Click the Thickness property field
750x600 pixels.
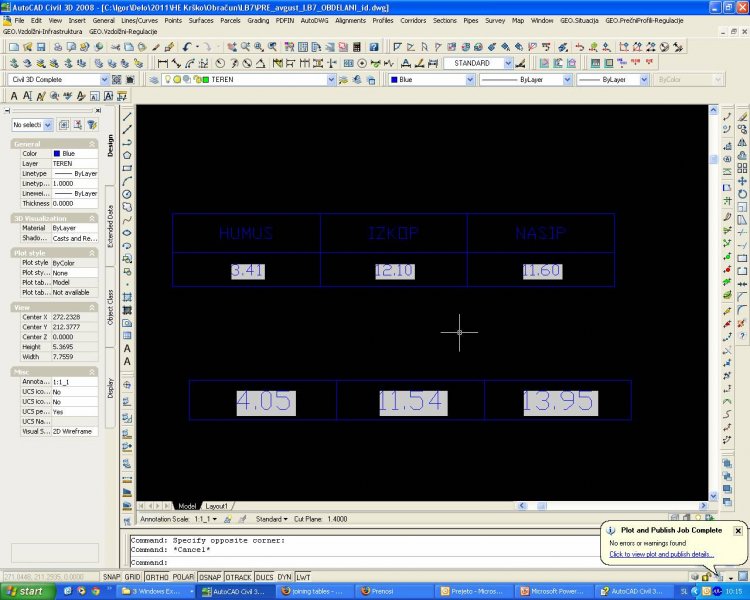(x=74, y=203)
